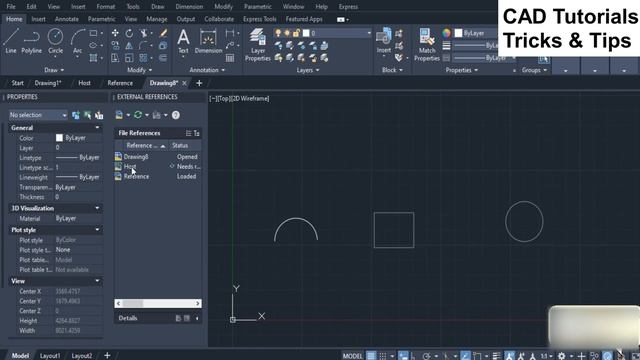
Task: Sort by Status column header
Action: click(x=184, y=145)
